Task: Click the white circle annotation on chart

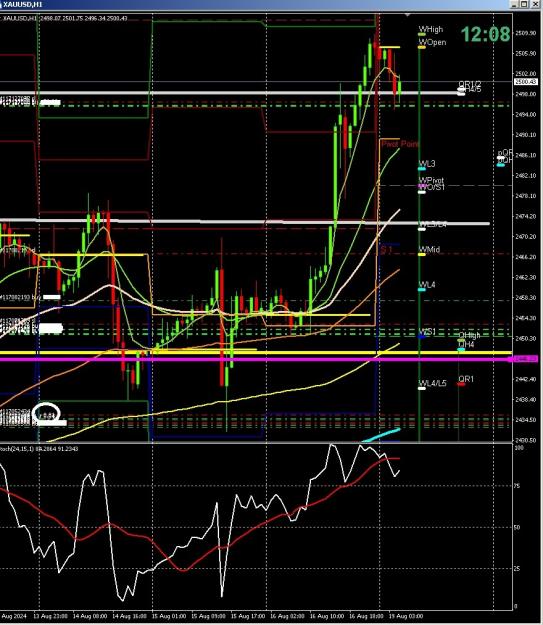Action: point(46,413)
